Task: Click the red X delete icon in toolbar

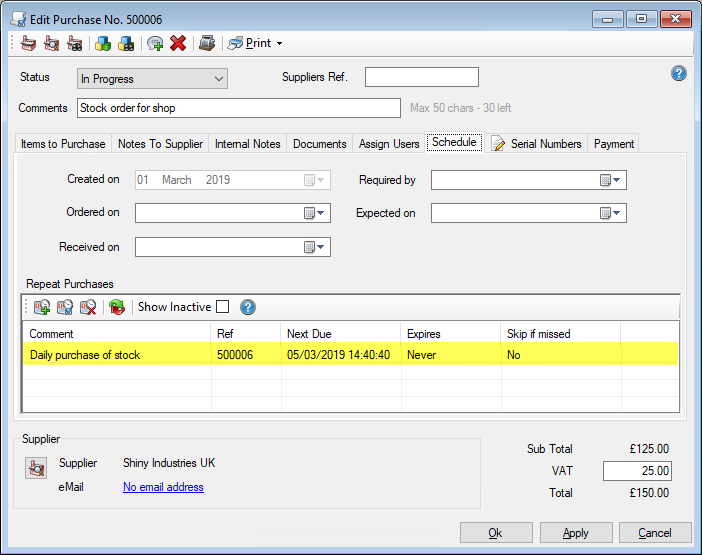Action: [x=178, y=43]
